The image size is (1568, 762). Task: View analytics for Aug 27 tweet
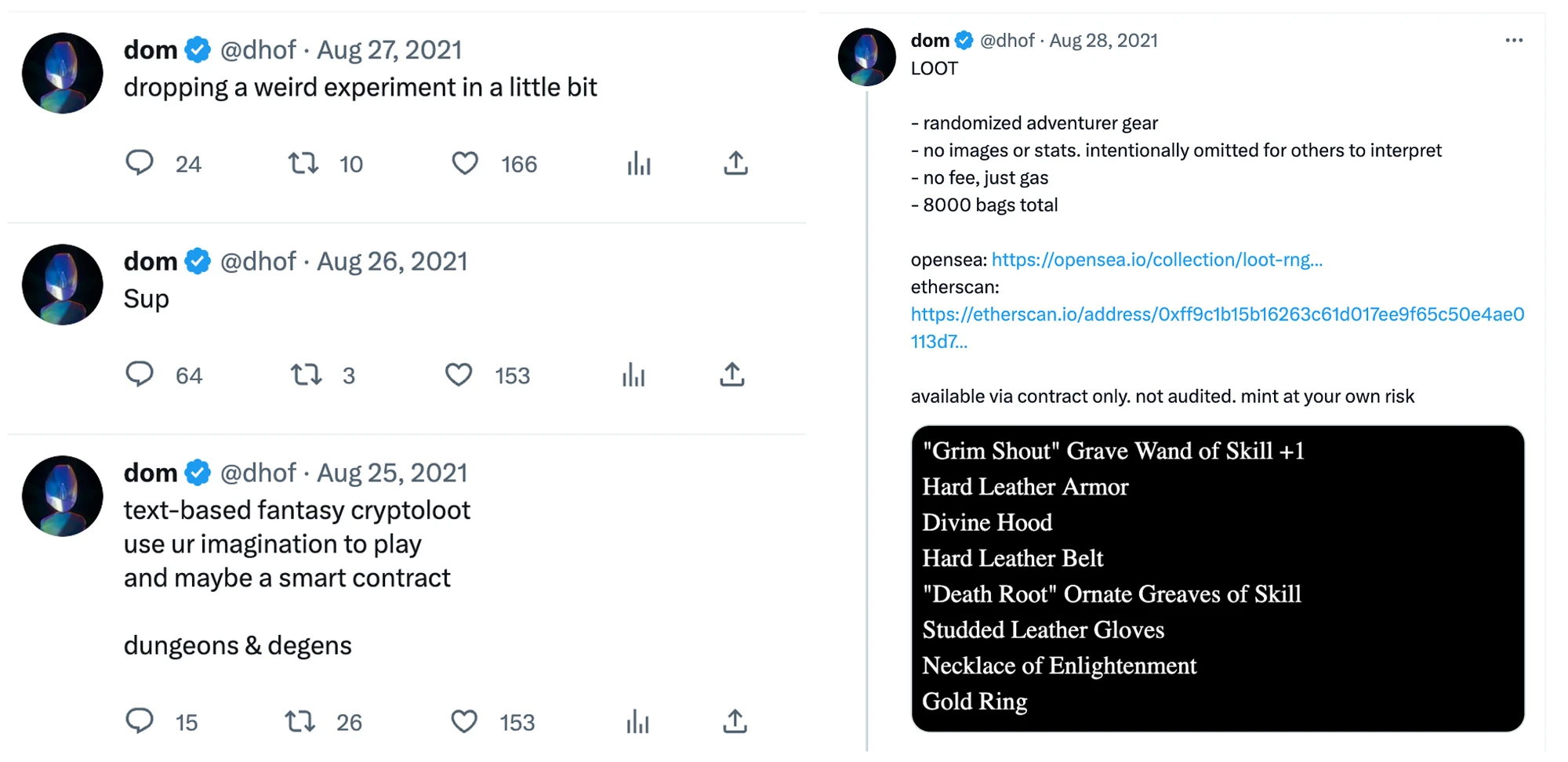(639, 163)
